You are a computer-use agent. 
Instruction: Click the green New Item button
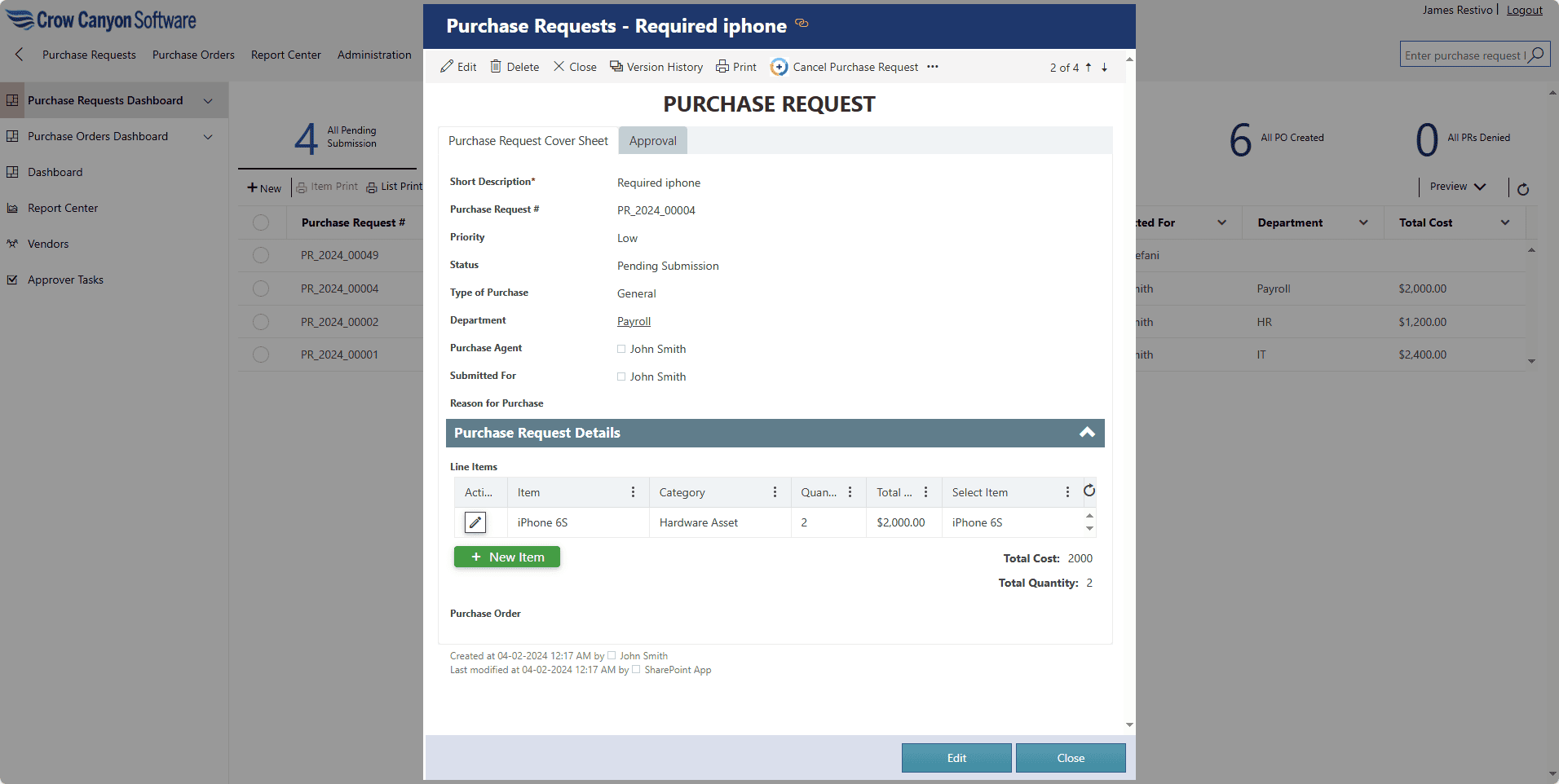click(x=507, y=557)
